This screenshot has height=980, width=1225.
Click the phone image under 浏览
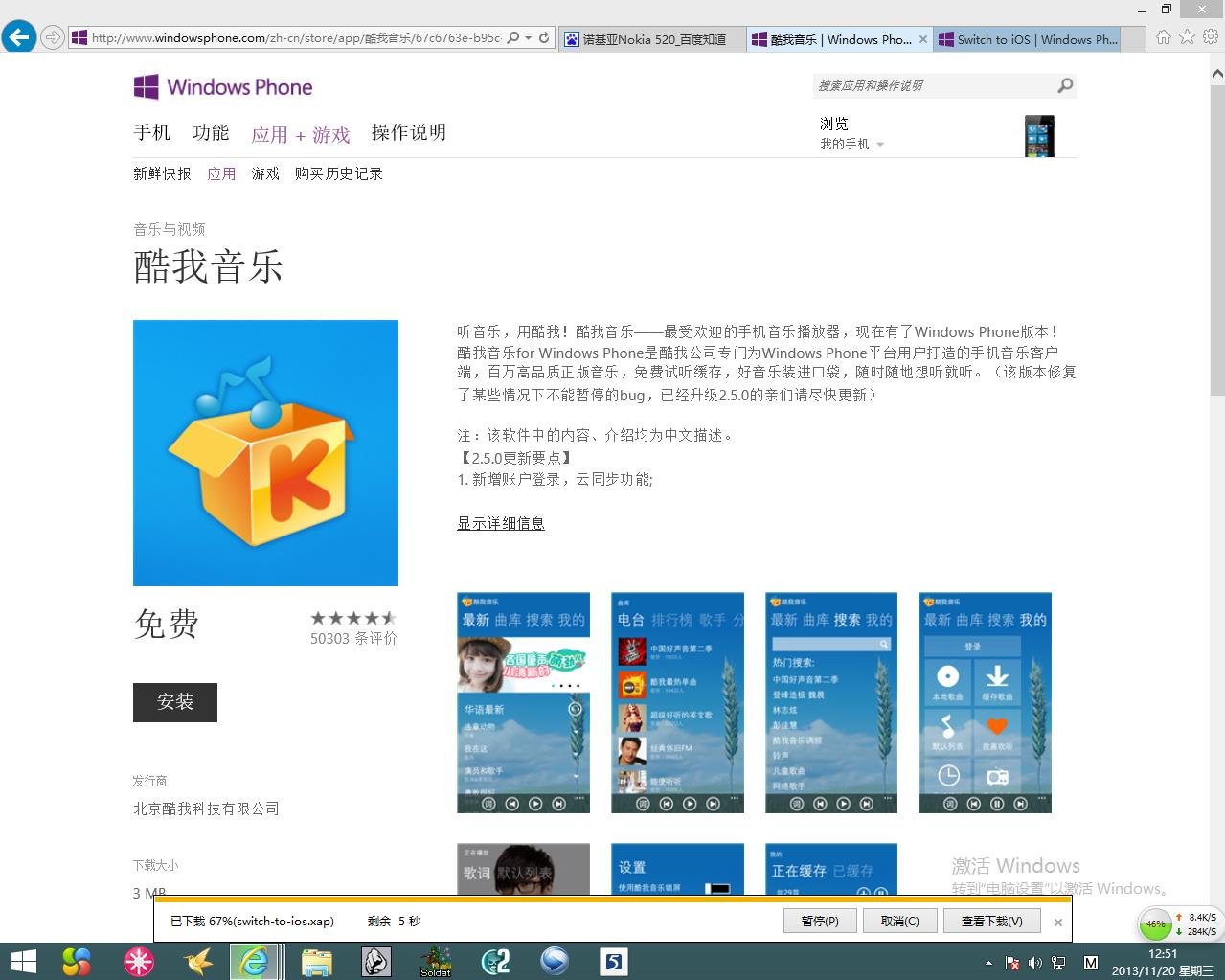point(1039,136)
